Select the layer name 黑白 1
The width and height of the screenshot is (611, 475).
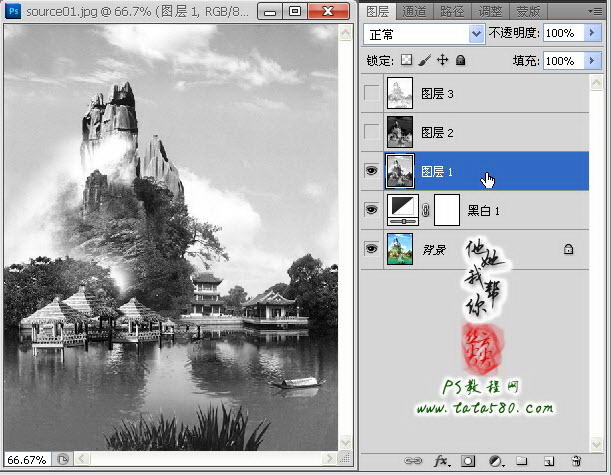[483, 211]
